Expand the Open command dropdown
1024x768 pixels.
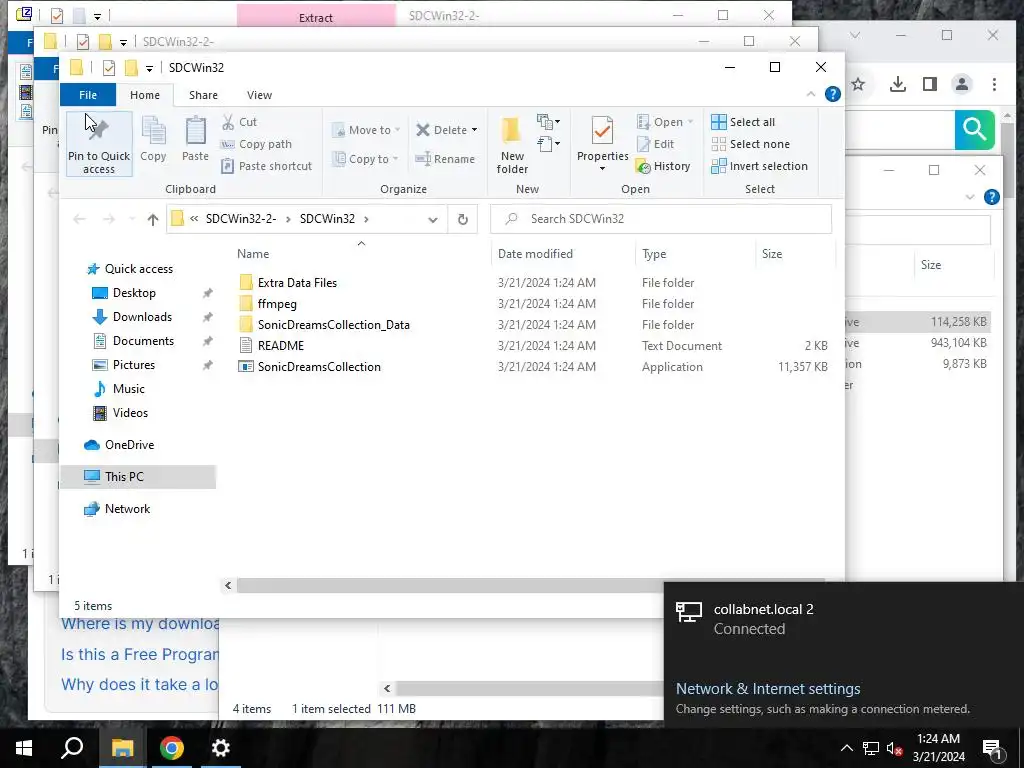pyautogui.click(x=690, y=122)
